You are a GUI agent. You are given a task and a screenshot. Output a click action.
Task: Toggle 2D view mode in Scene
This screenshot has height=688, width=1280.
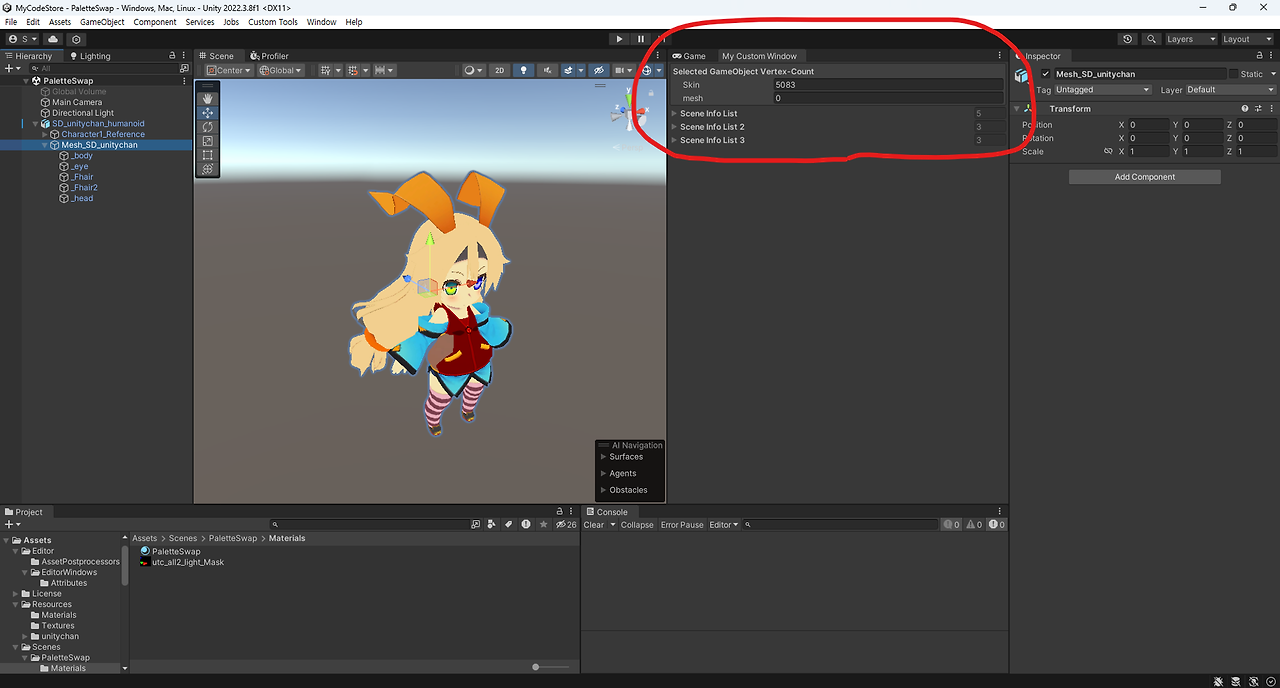tap(500, 70)
